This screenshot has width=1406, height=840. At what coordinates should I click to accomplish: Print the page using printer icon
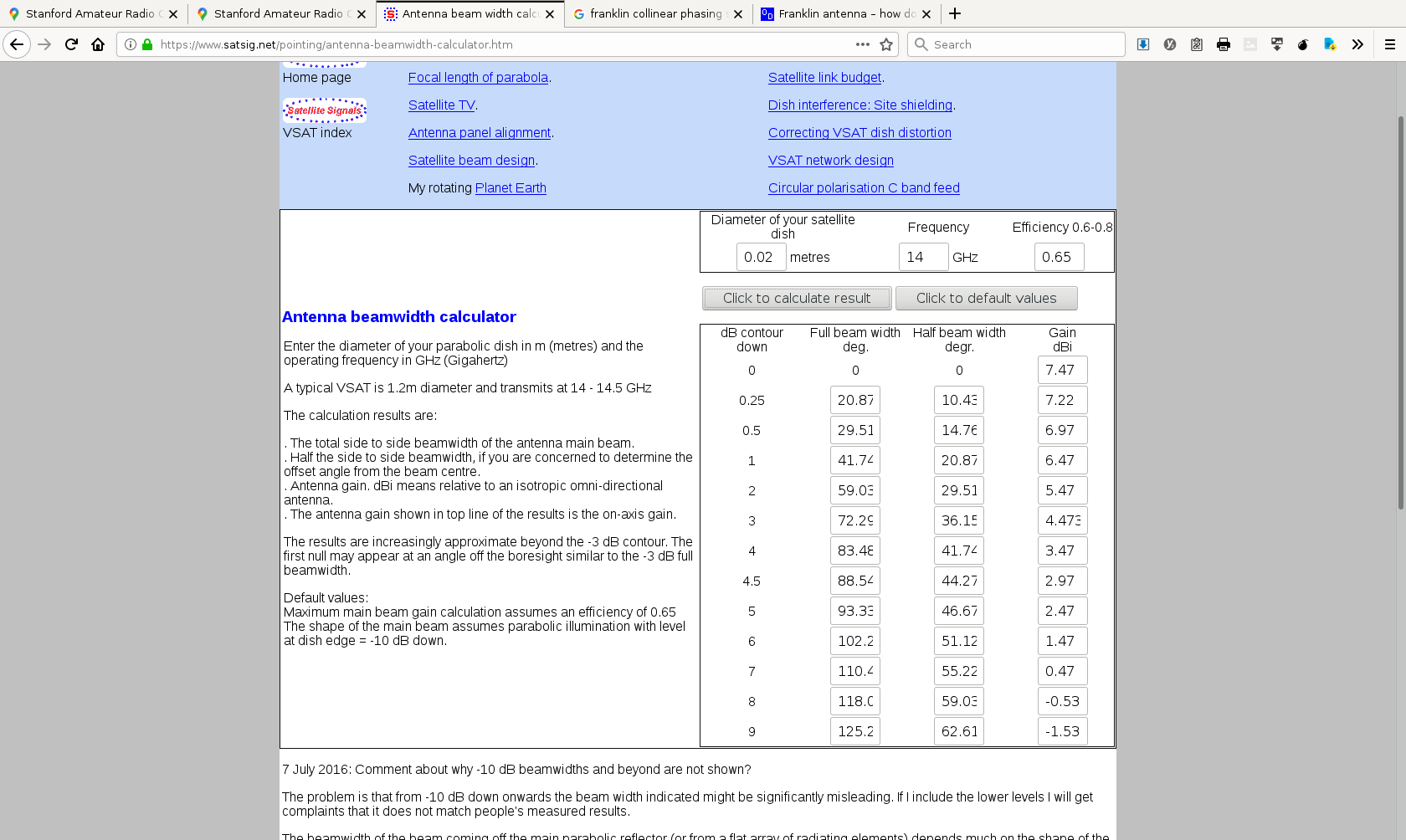(x=1224, y=44)
